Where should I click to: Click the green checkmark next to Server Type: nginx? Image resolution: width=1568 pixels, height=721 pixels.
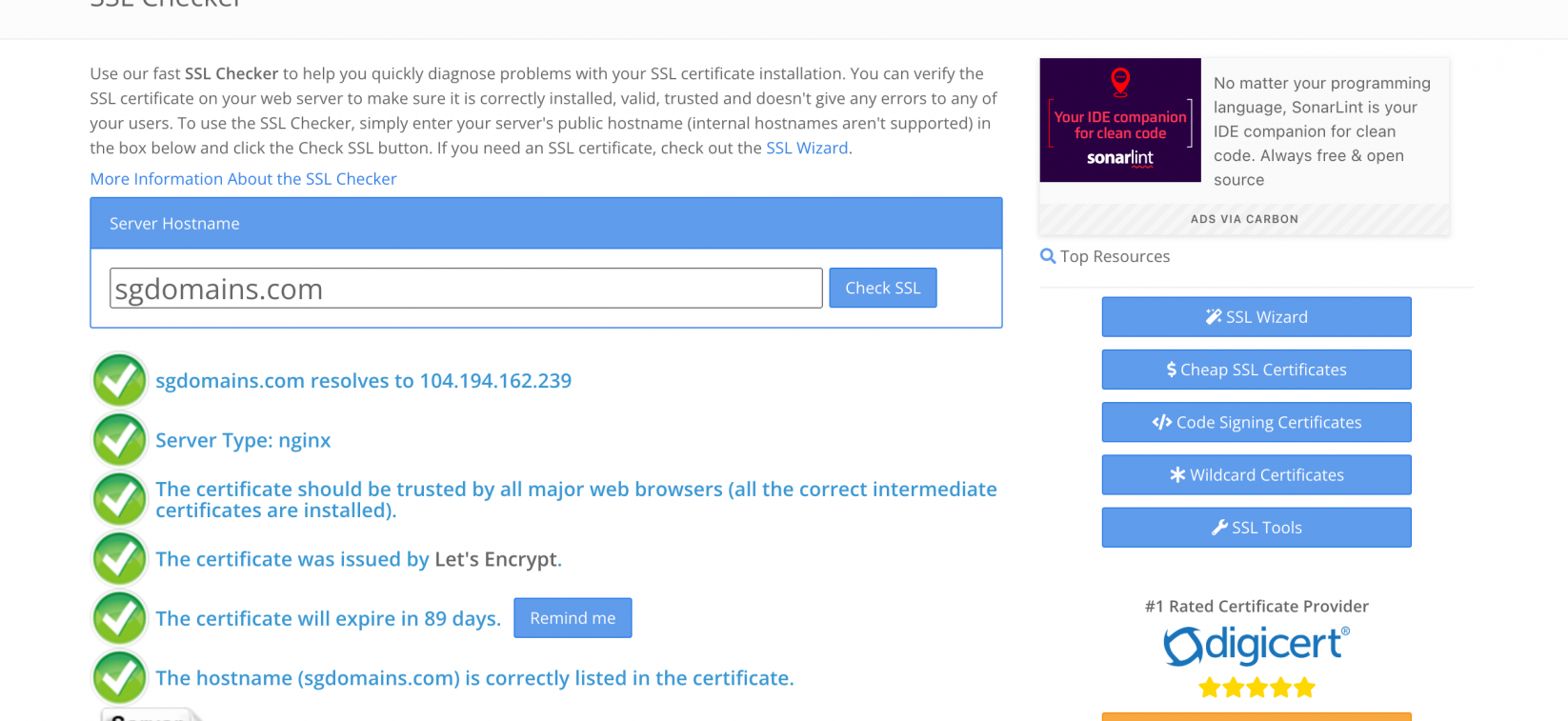click(119, 440)
